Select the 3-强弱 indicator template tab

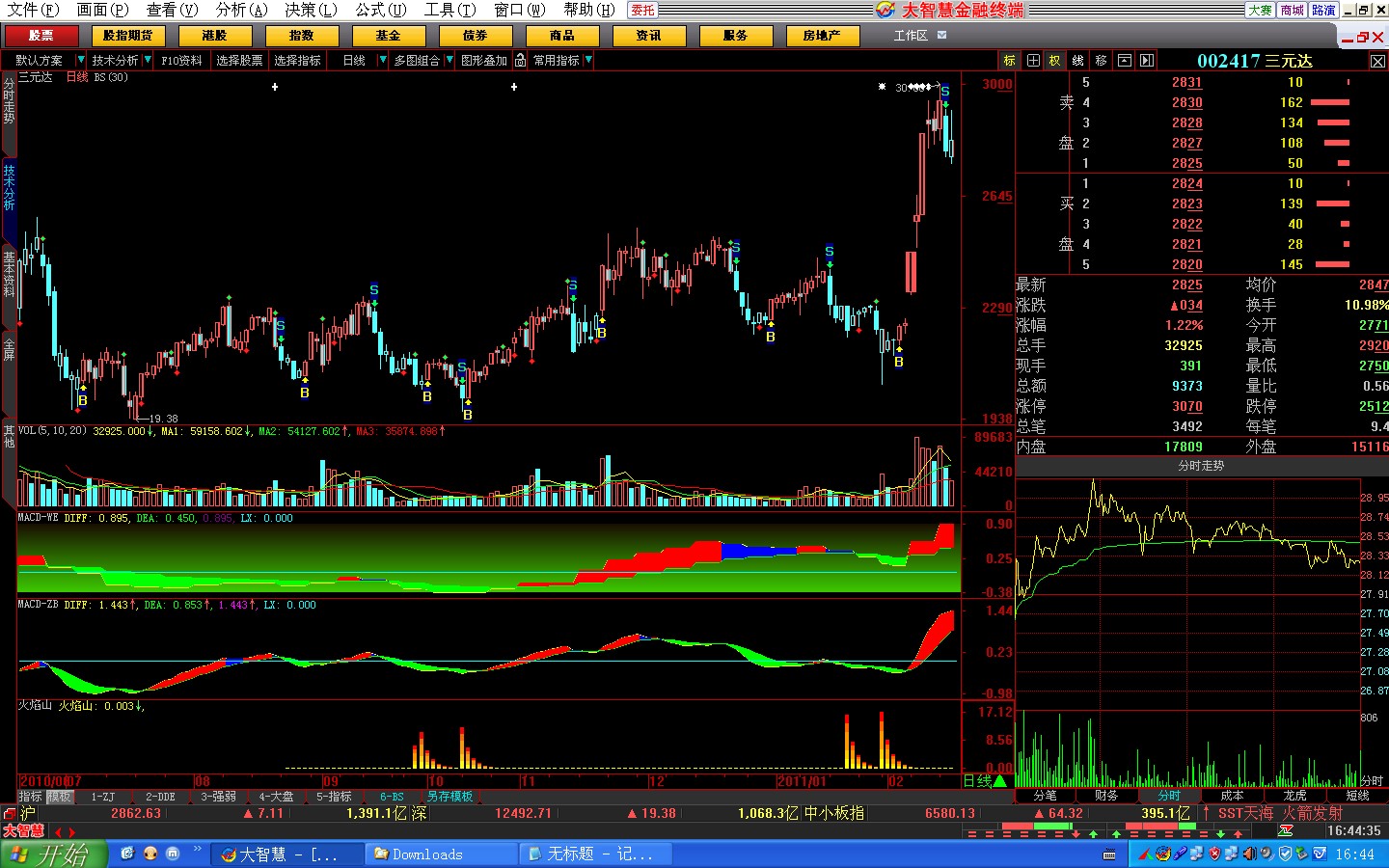click(219, 797)
